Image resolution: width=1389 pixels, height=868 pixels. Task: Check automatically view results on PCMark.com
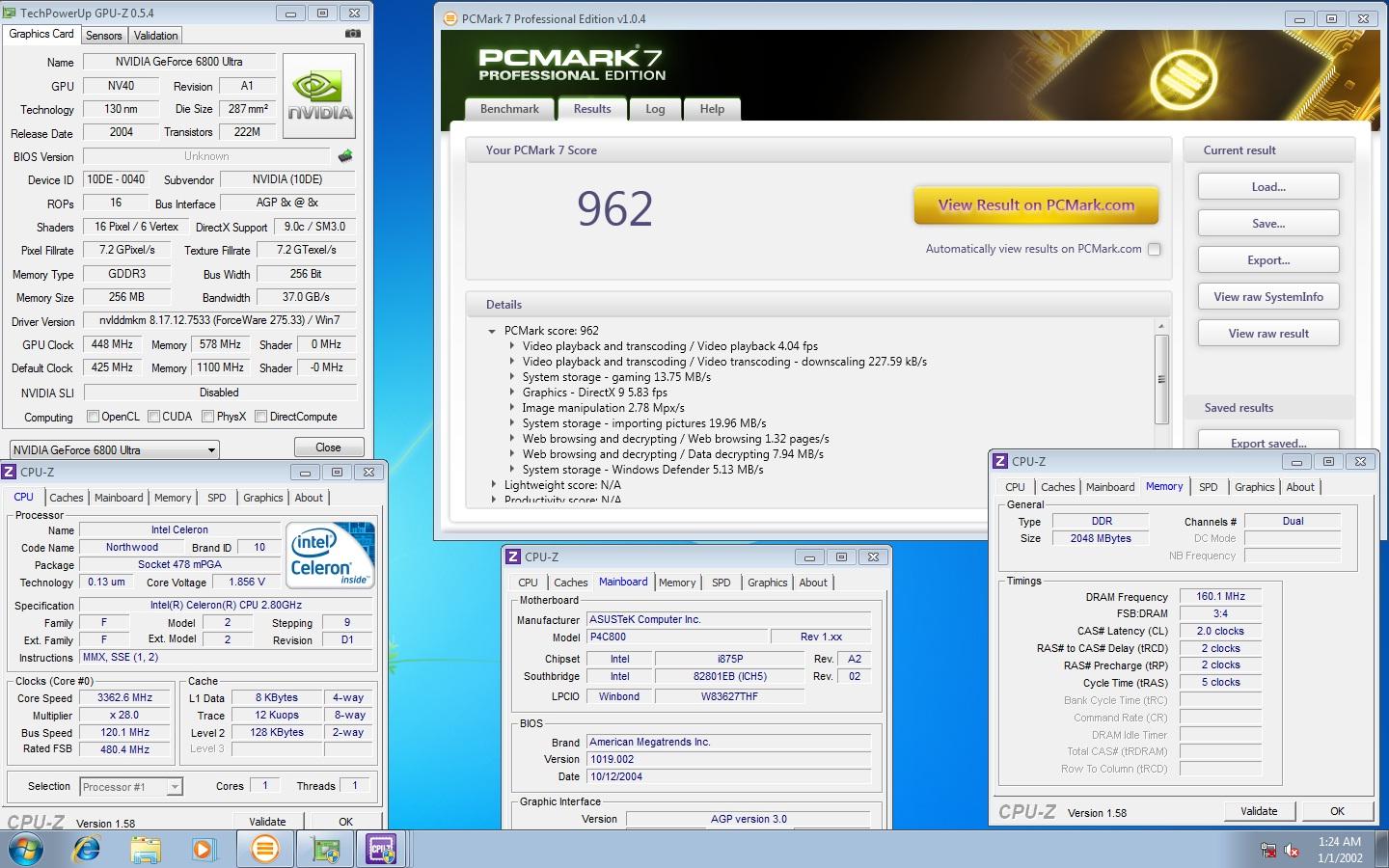click(1154, 249)
